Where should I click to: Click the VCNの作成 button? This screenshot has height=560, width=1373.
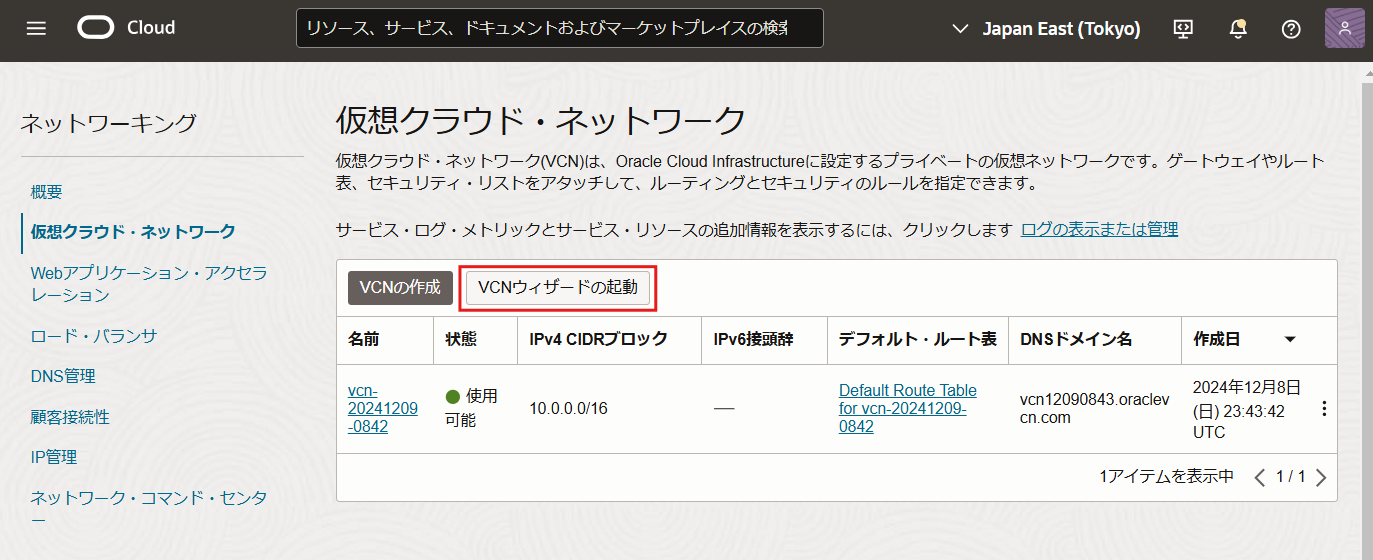point(400,287)
